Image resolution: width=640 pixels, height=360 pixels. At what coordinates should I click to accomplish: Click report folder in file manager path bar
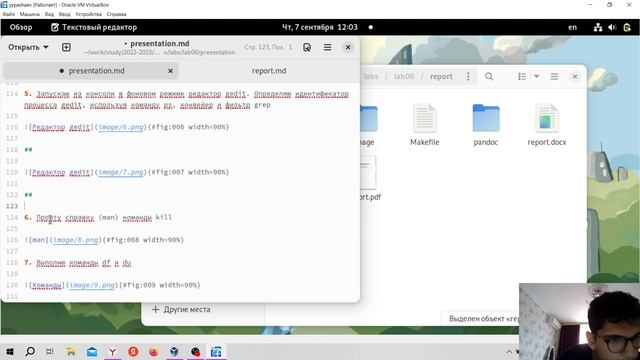point(441,76)
